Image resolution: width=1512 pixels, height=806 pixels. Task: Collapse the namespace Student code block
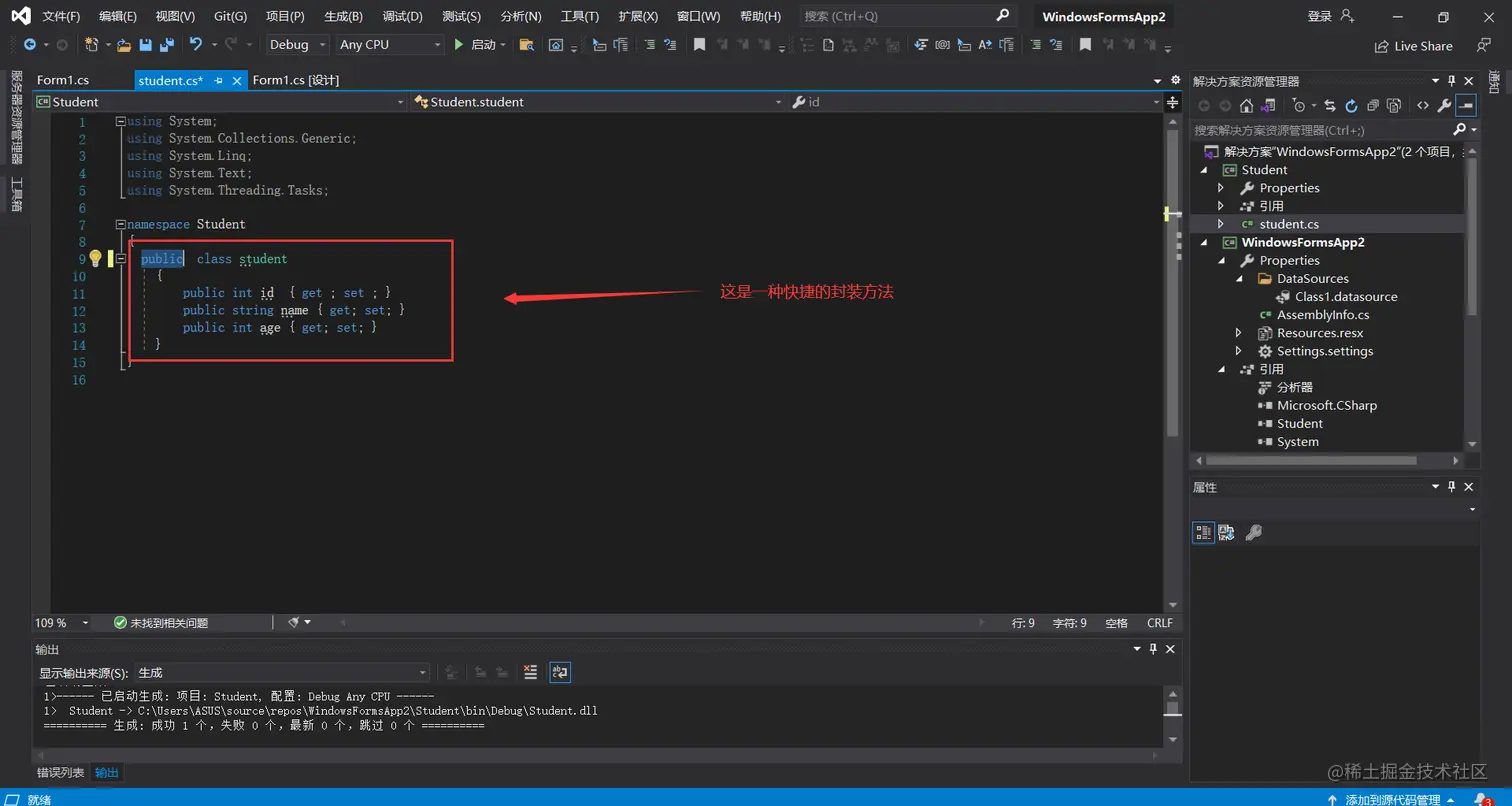point(120,224)
